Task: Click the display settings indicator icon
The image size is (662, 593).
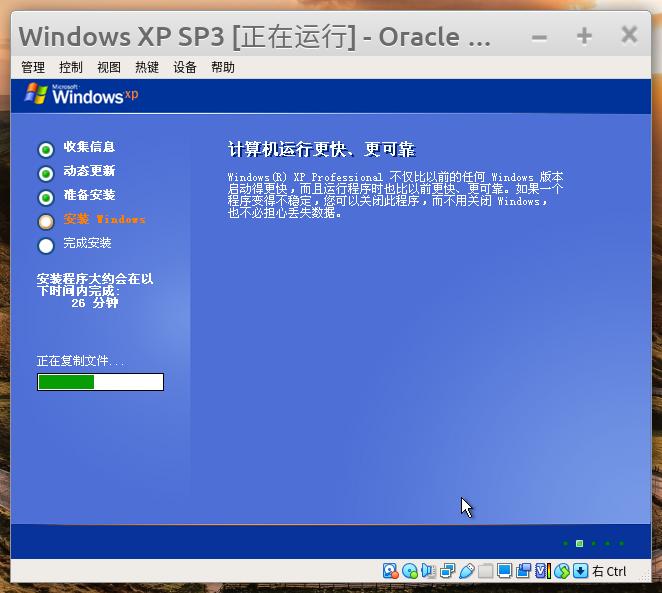Action: coord(504,571)
